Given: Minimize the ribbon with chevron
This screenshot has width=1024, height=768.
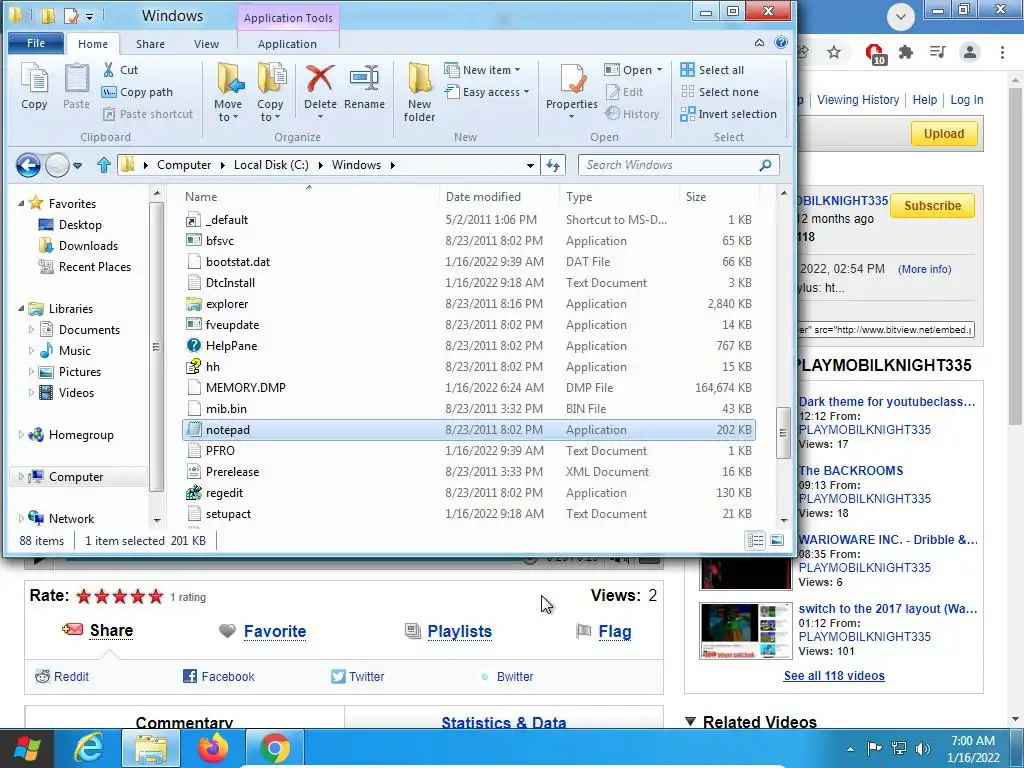Looking at the screenshot, I should 759,42.
